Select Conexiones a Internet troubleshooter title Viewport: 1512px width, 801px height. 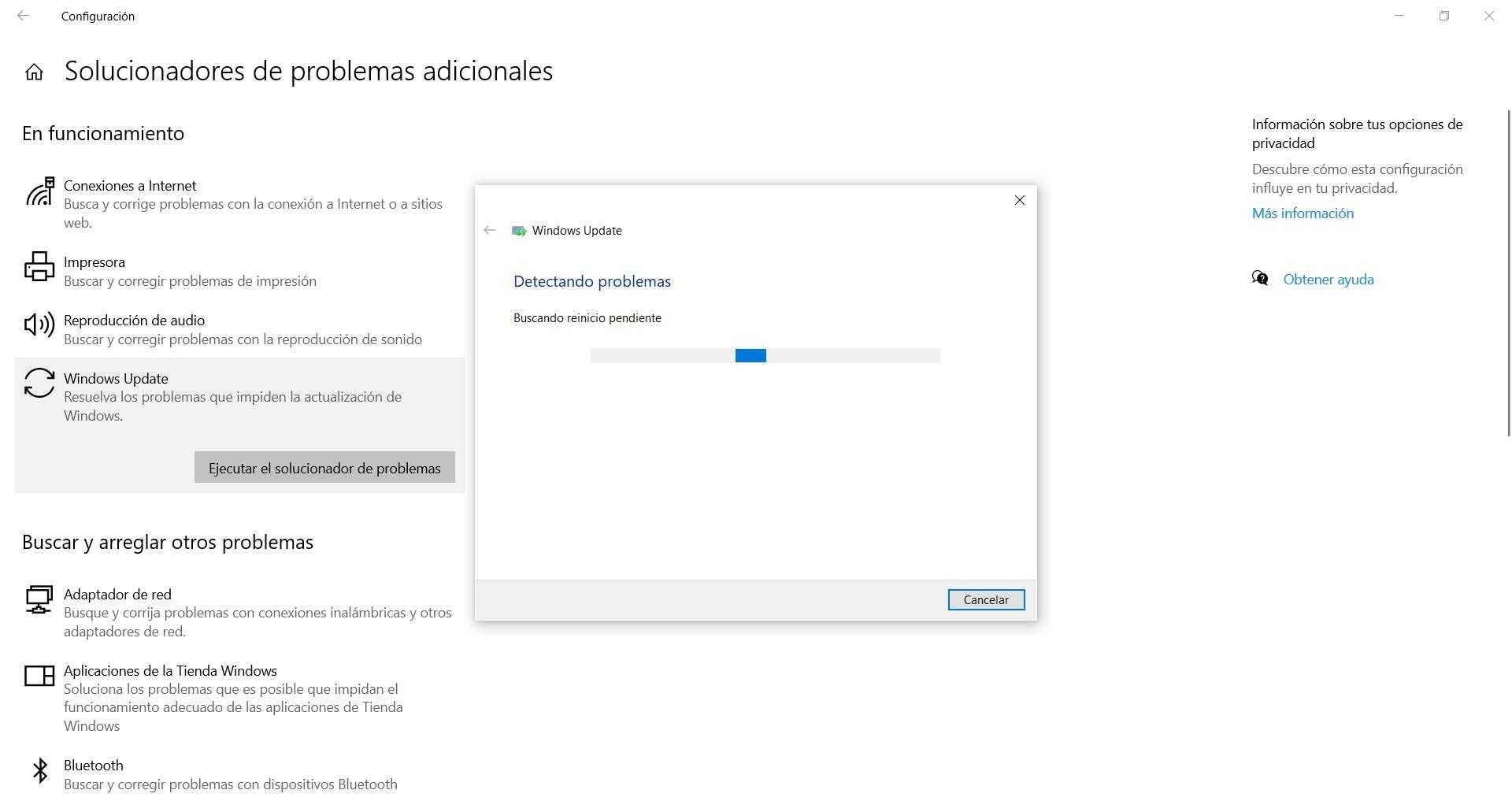tap(130, 186)
